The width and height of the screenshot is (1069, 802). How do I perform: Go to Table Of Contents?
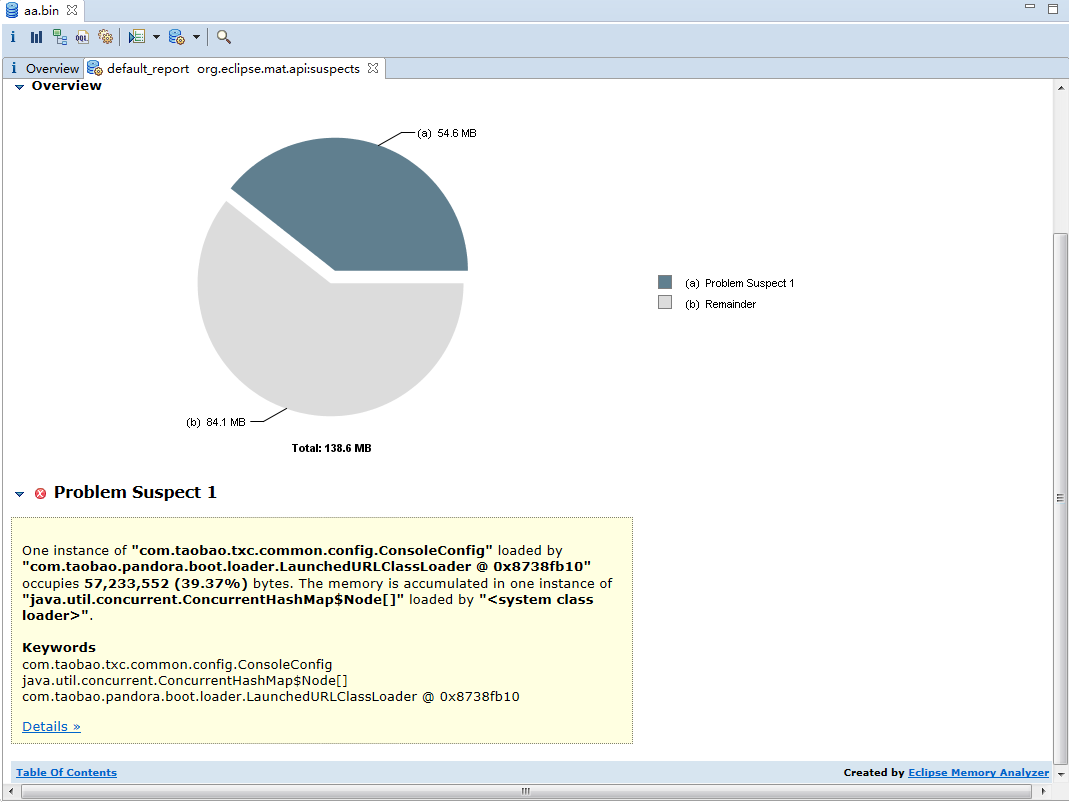click(66, 772)
